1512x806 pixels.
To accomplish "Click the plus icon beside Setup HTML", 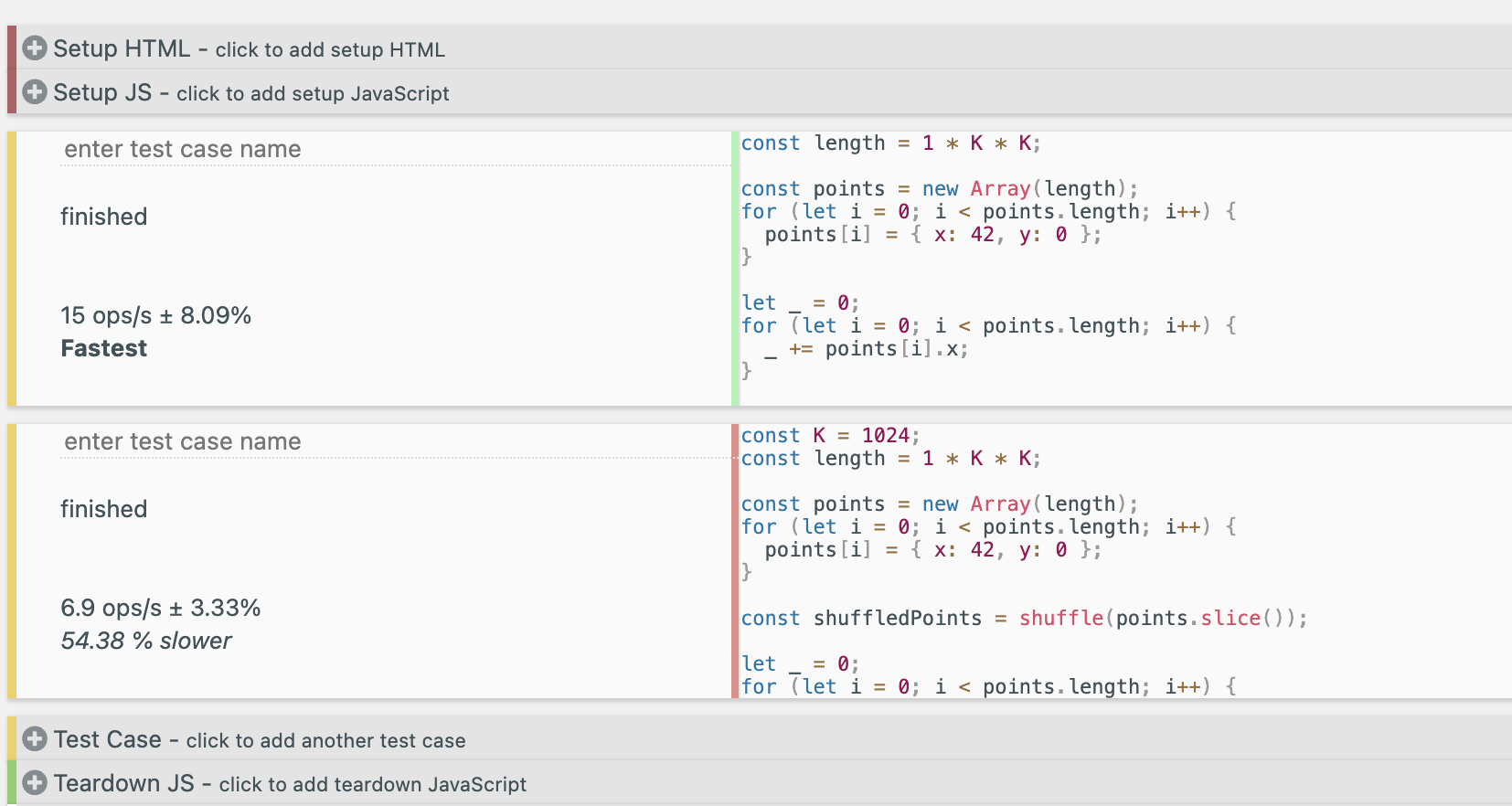I will [35, 48].
